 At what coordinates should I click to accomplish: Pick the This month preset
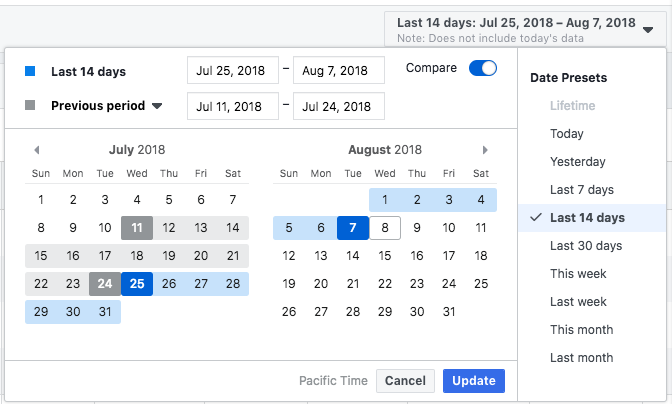[x=582, y=330]
